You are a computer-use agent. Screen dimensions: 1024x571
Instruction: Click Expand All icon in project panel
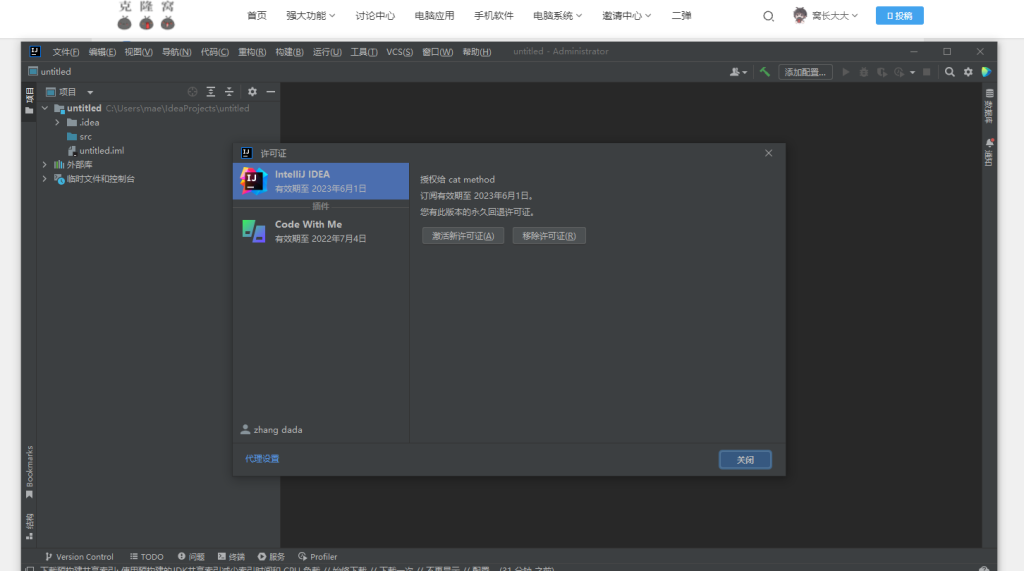pos(210,92)
